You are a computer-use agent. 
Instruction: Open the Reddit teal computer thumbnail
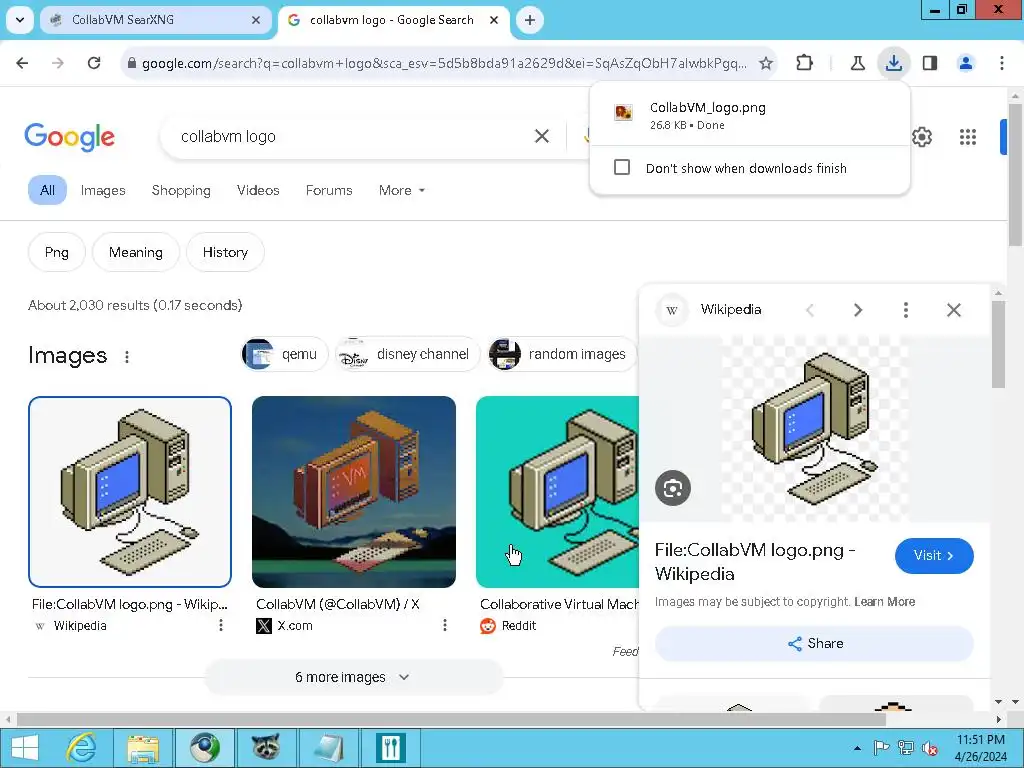coord(557,492)
